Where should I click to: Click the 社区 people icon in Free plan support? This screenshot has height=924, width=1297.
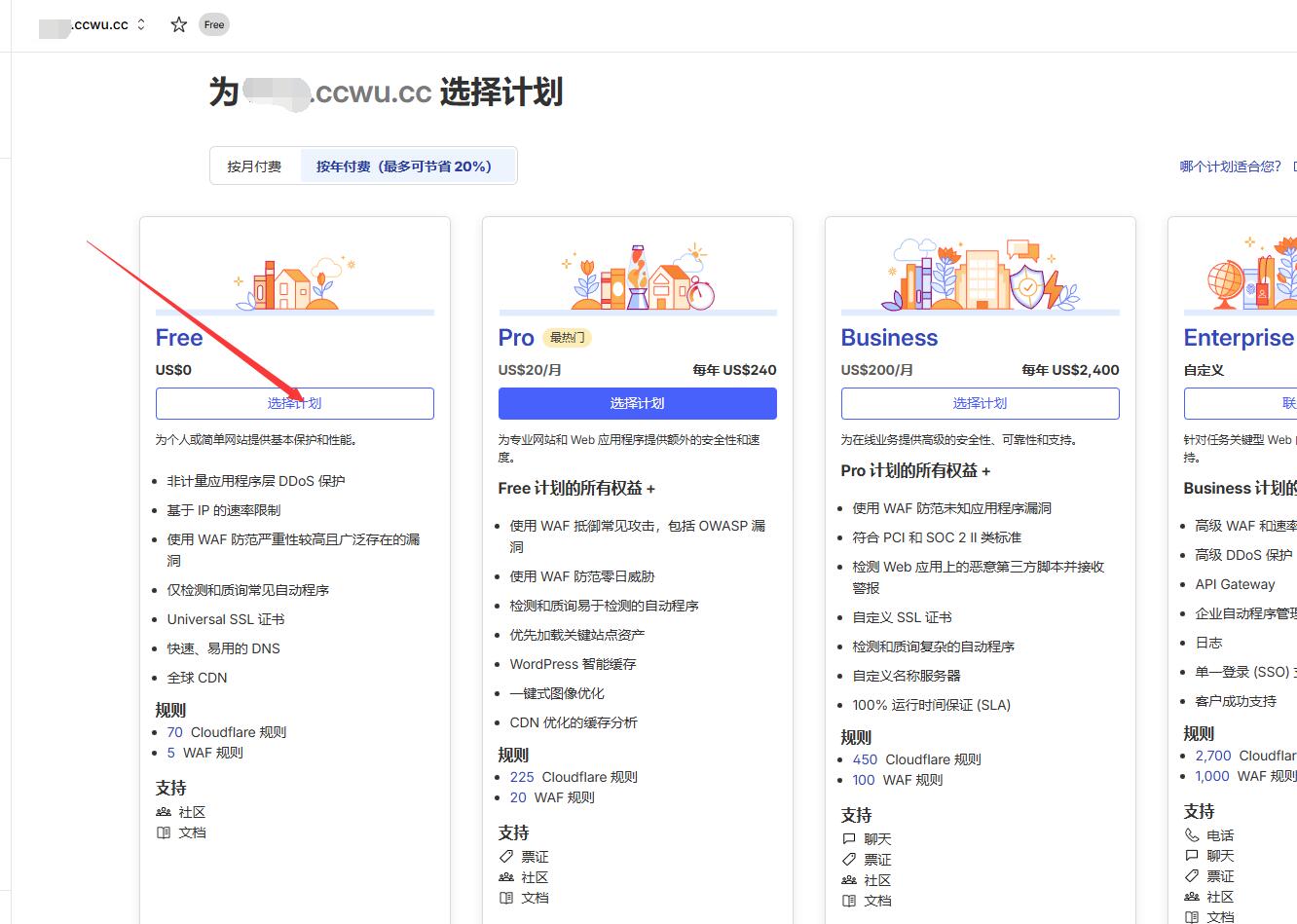pos(164,812)
